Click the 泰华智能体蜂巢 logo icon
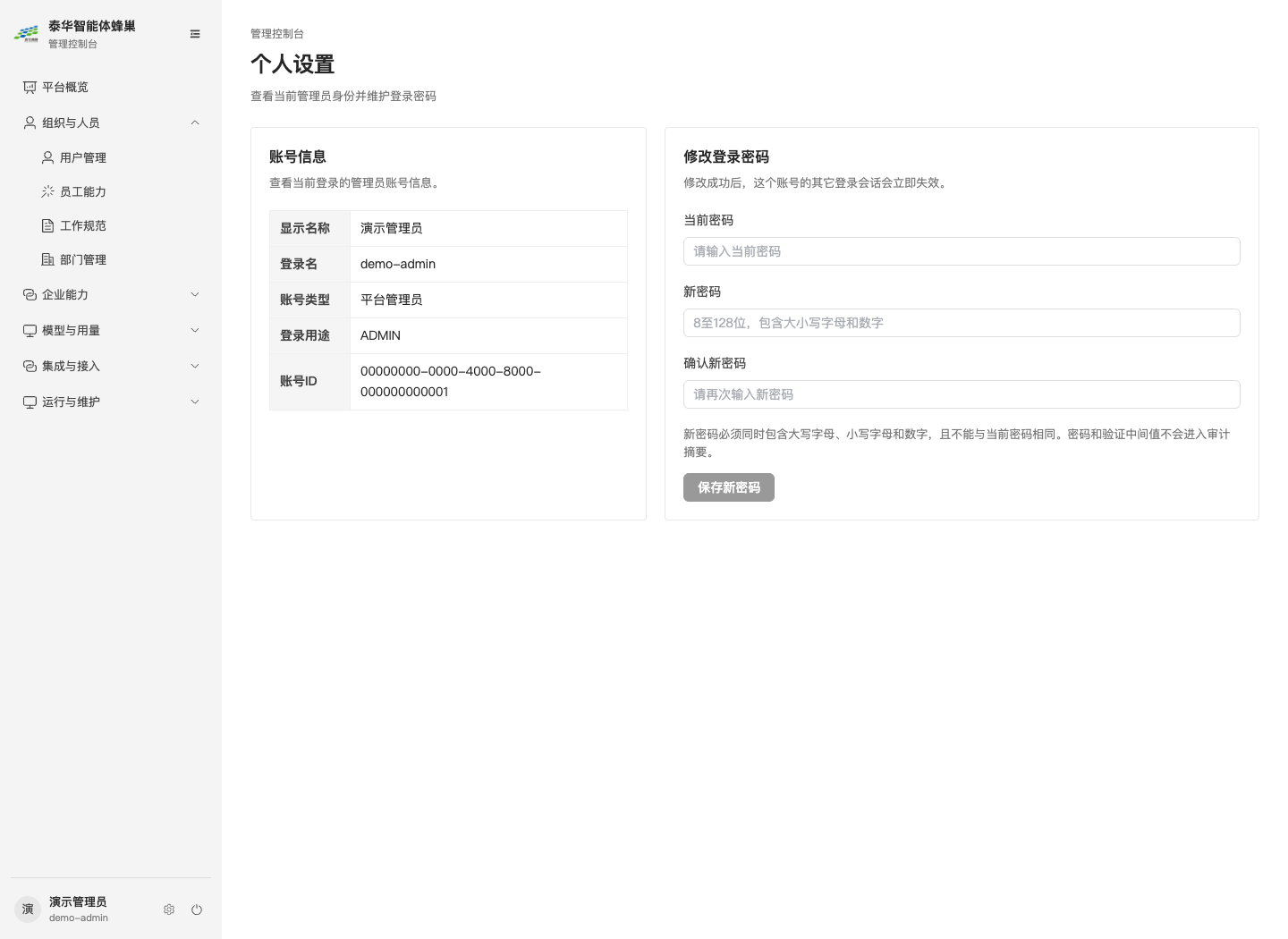The width and height of the screenshot is (1288, 939). point(27,34)
